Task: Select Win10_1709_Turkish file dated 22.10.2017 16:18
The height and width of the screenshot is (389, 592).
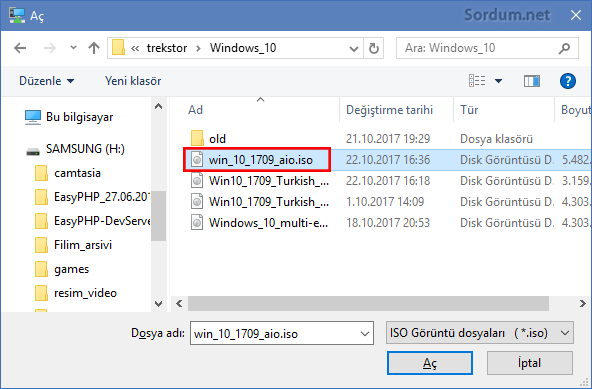Action: (269, 181)
